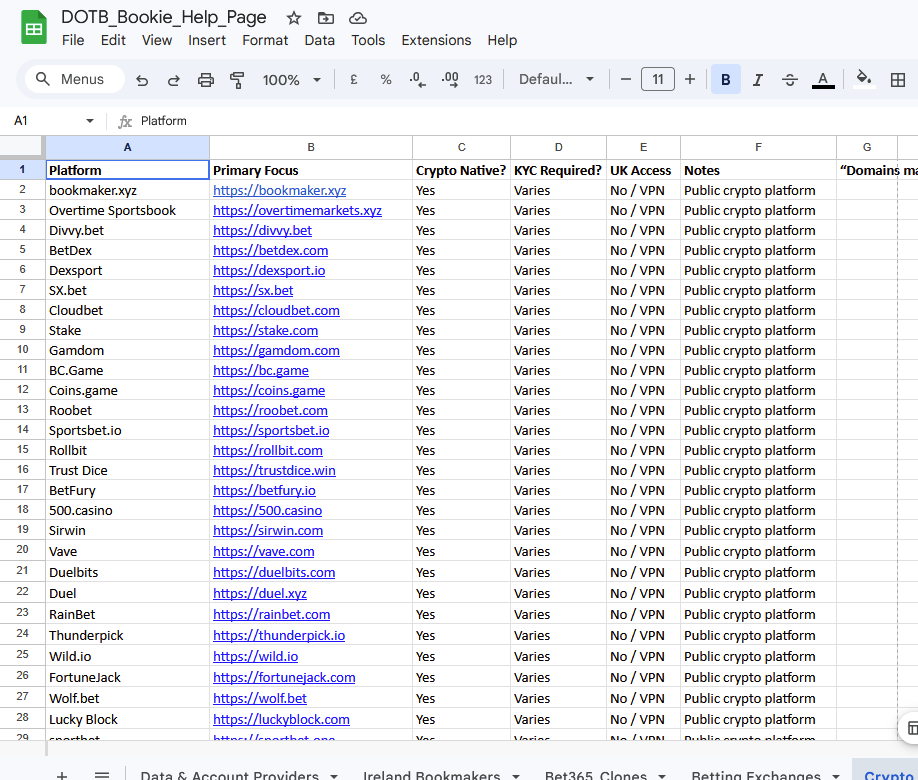
Task: Open Ireland Bookmakers tab dropdown arrow
Action: (516, 776)
